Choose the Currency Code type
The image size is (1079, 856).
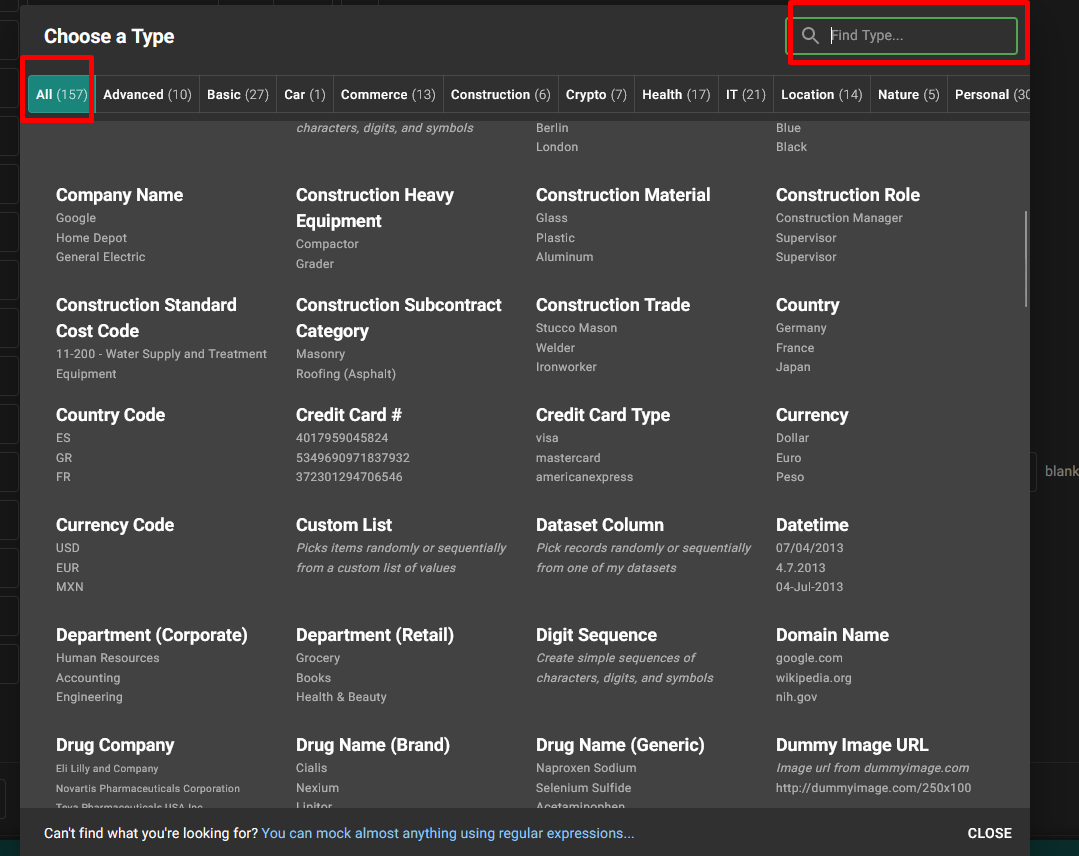click(x=115, y=526)
